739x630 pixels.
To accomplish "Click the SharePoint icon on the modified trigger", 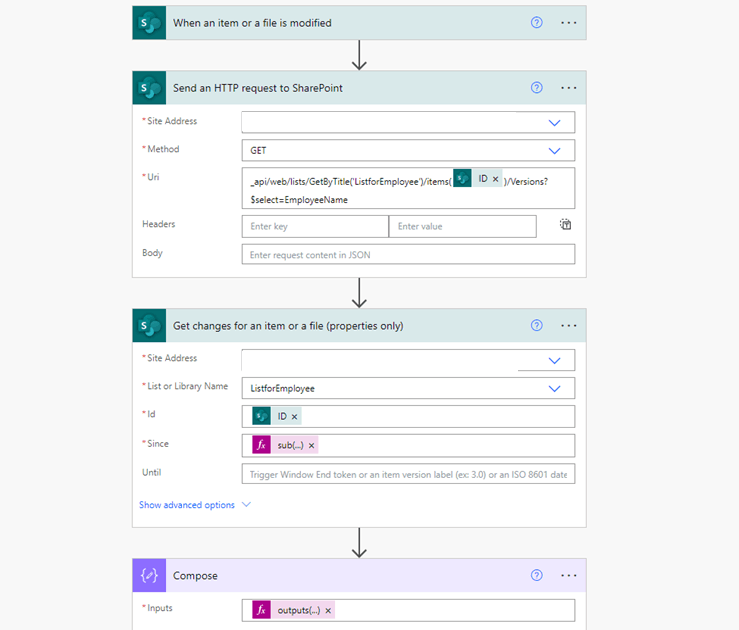I will click(x=149, y=23).
